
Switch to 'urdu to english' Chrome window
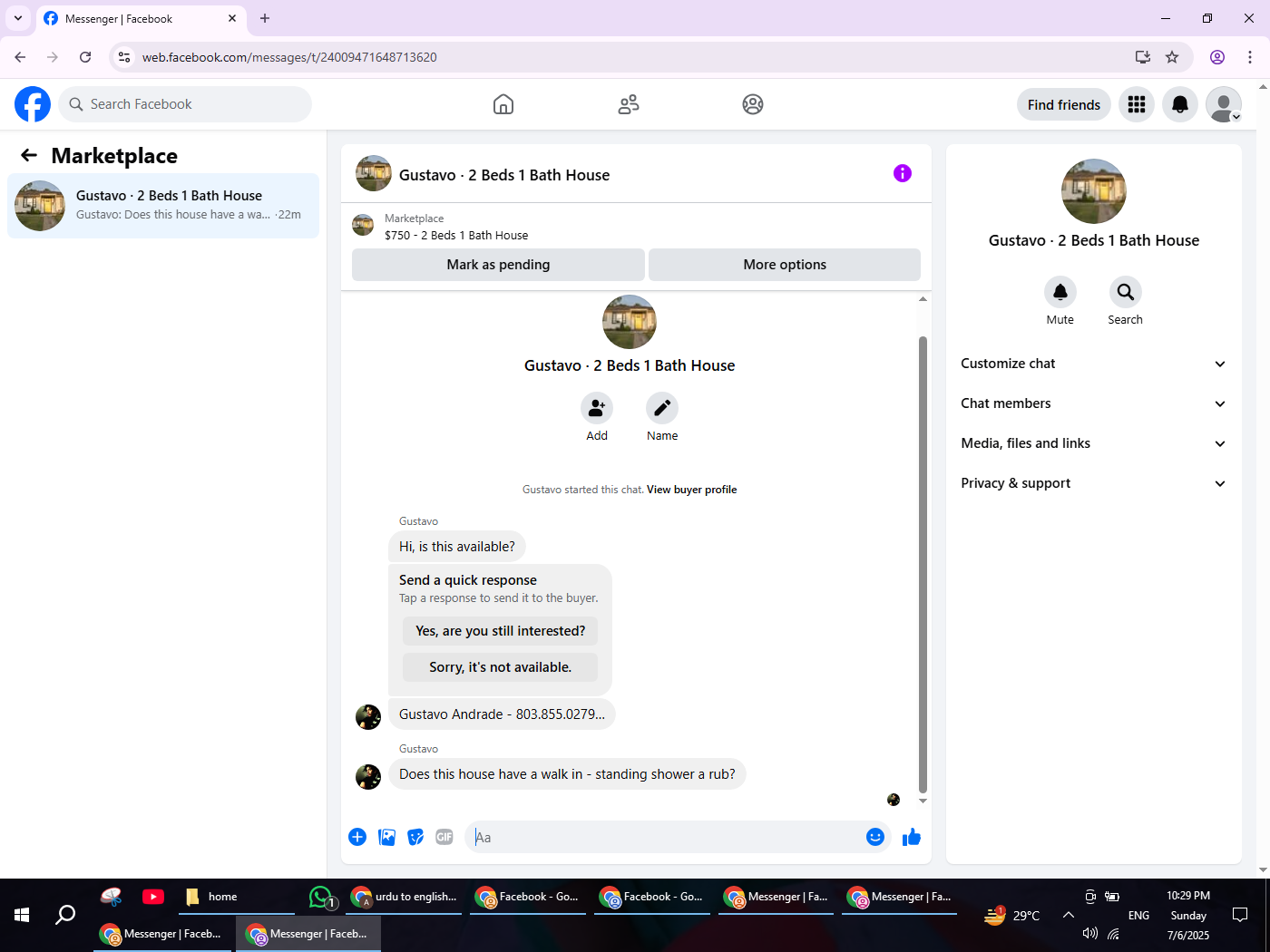[405, 897]
